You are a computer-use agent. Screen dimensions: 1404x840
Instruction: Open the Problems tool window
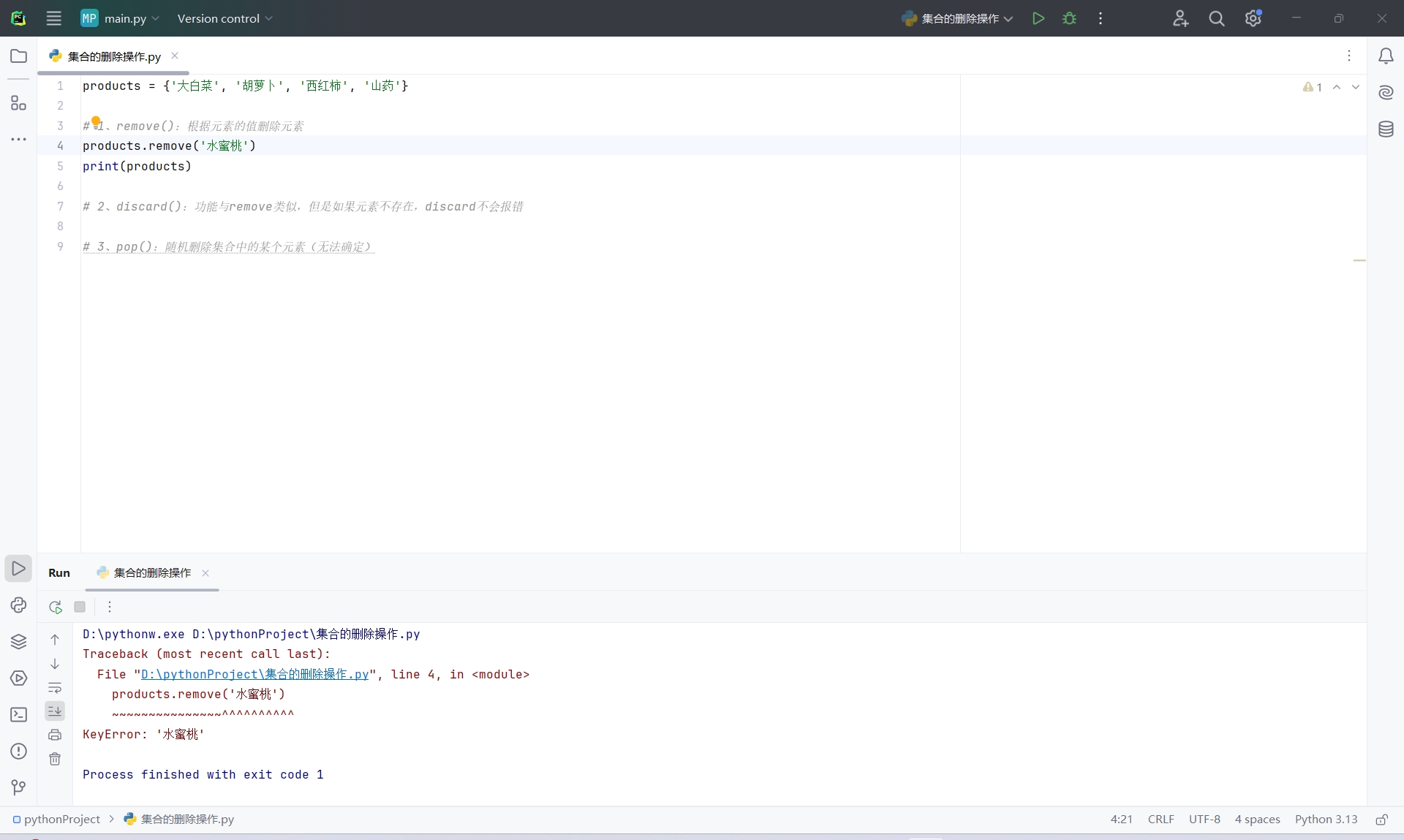(18, 752)
